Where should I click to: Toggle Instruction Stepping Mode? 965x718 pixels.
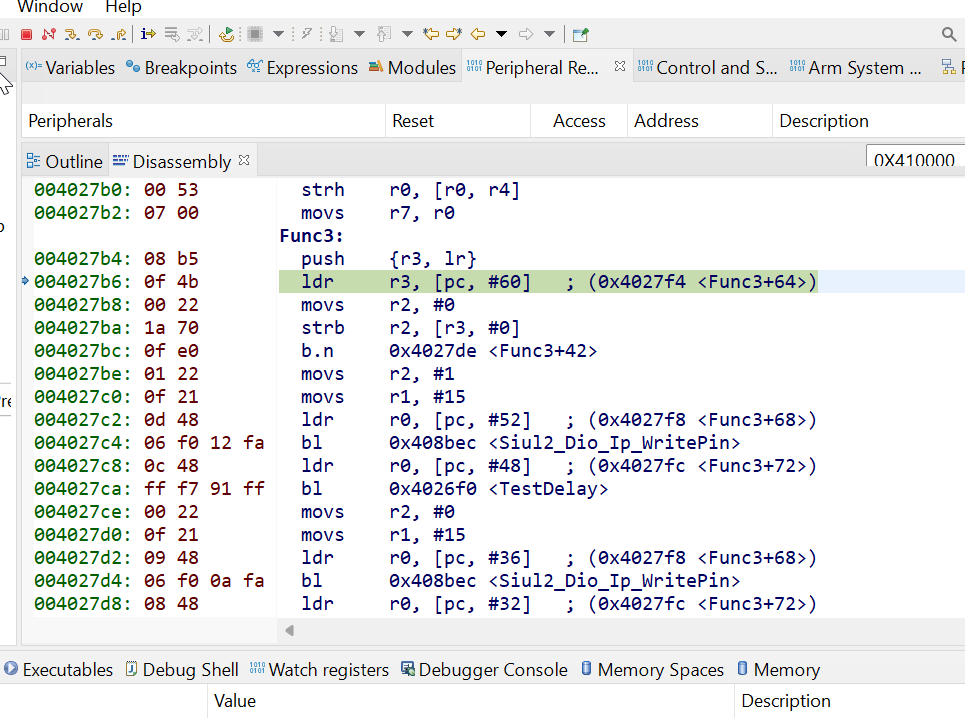pos(148,33)
